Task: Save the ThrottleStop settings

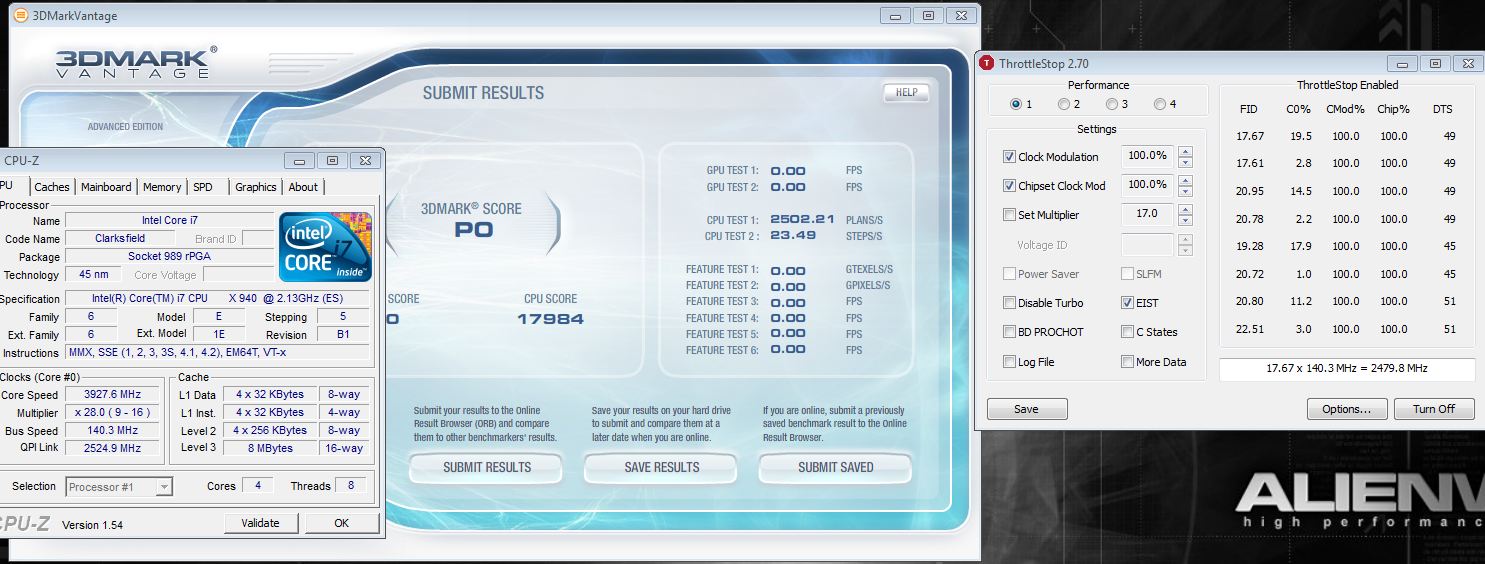Action: point(1027,409)
